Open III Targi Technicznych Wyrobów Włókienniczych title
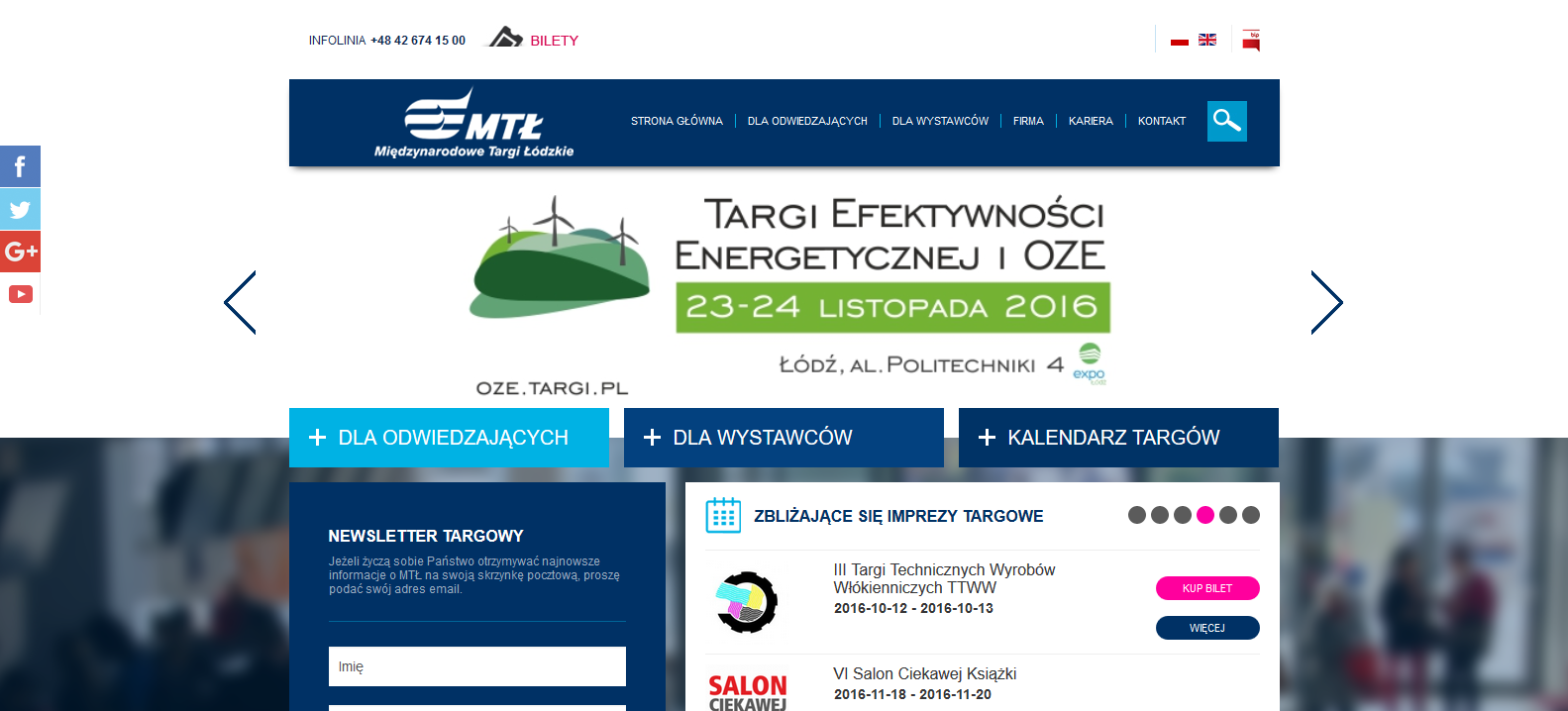 click(944, 578)
